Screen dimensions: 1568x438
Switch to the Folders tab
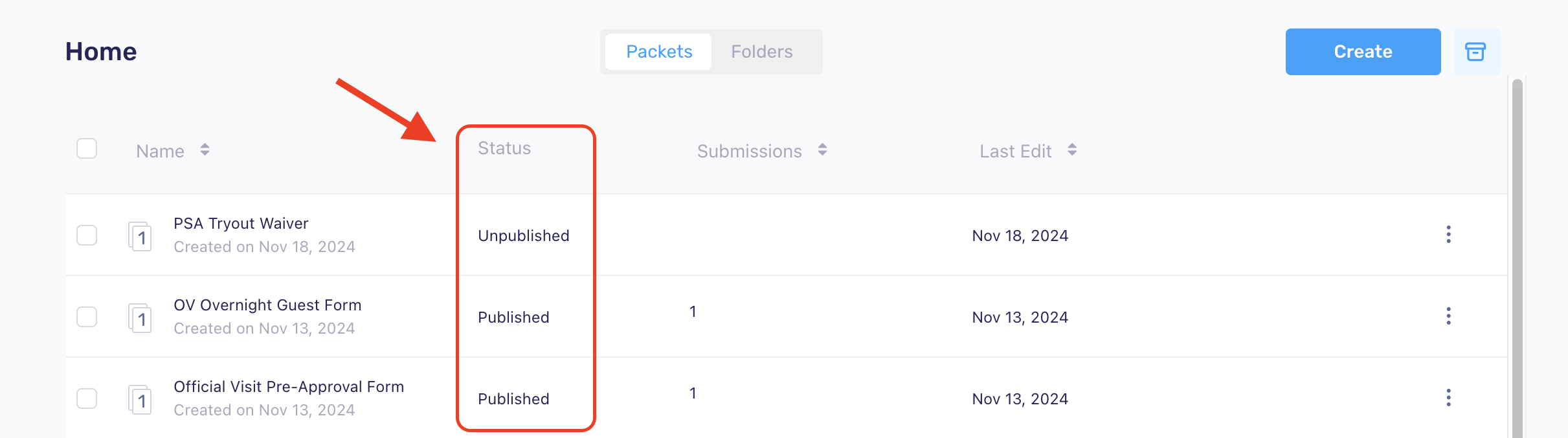click(x=762, y=52)
